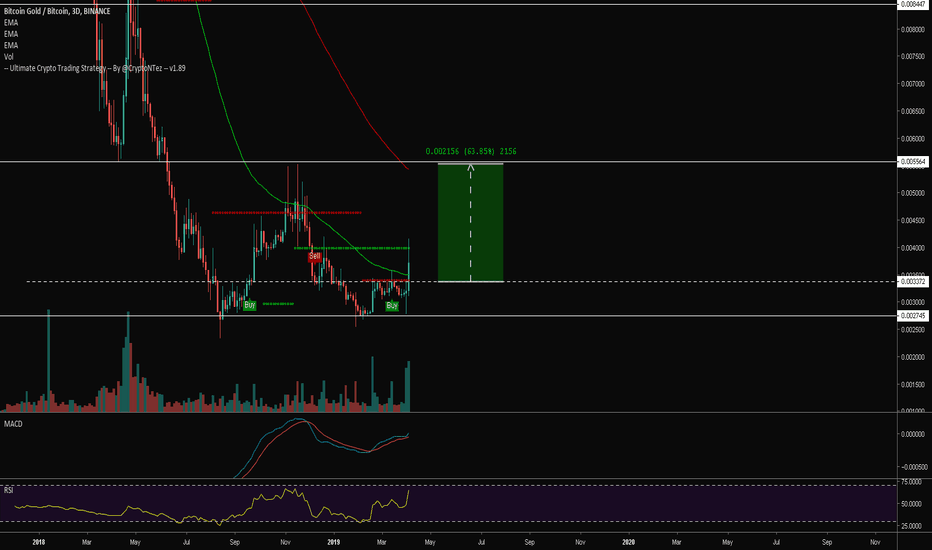The image size is (932, 550).
Task: Click the Buy signal marker from March 2019
Action: pos(392,306)
